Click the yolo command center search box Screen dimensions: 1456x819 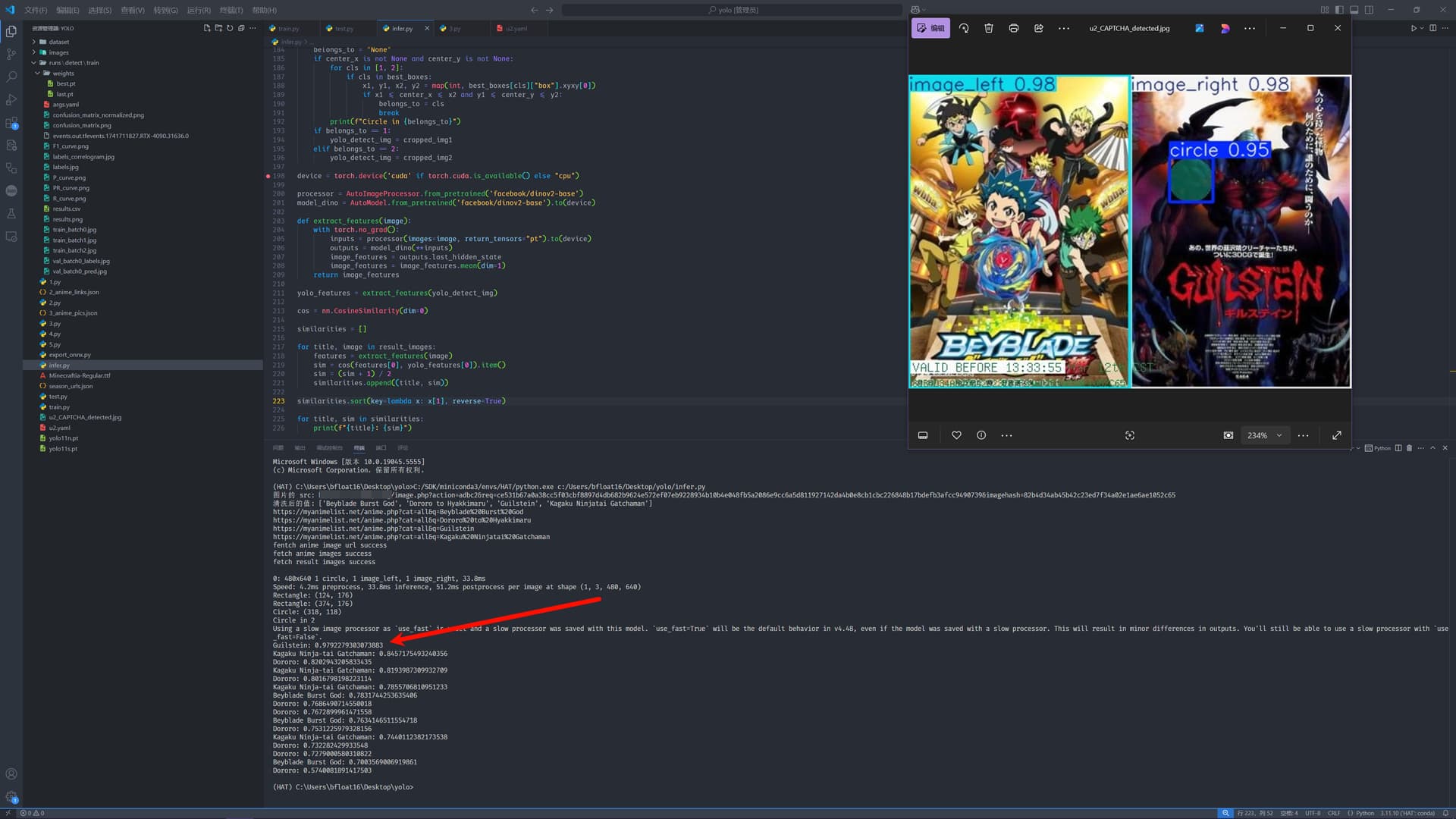pyautogui.click(x=732, y=10)
